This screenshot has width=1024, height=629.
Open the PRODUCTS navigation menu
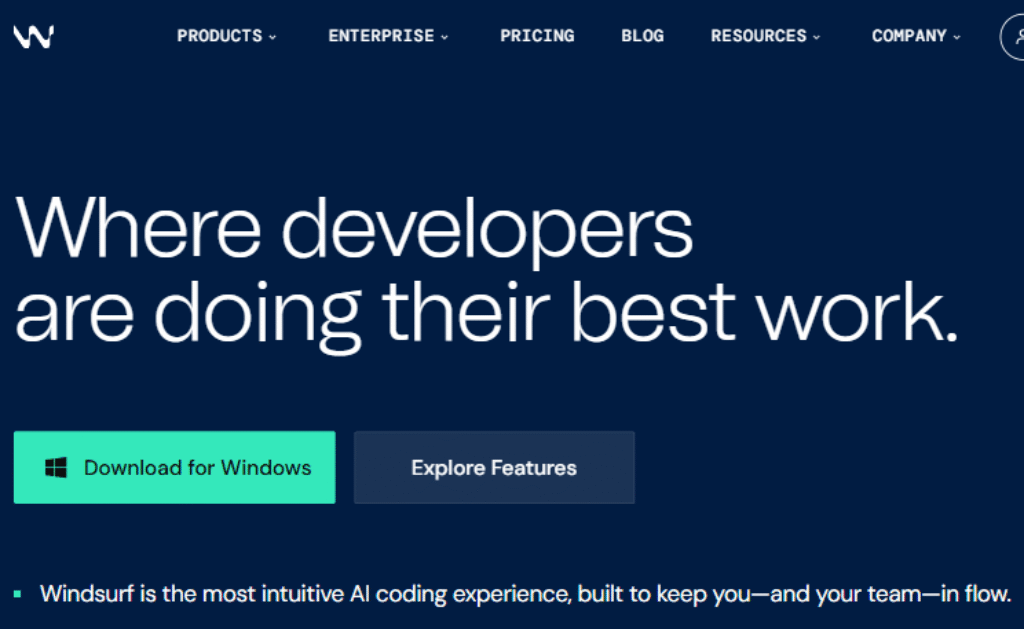pyautogui.click(x=219, y=36)
